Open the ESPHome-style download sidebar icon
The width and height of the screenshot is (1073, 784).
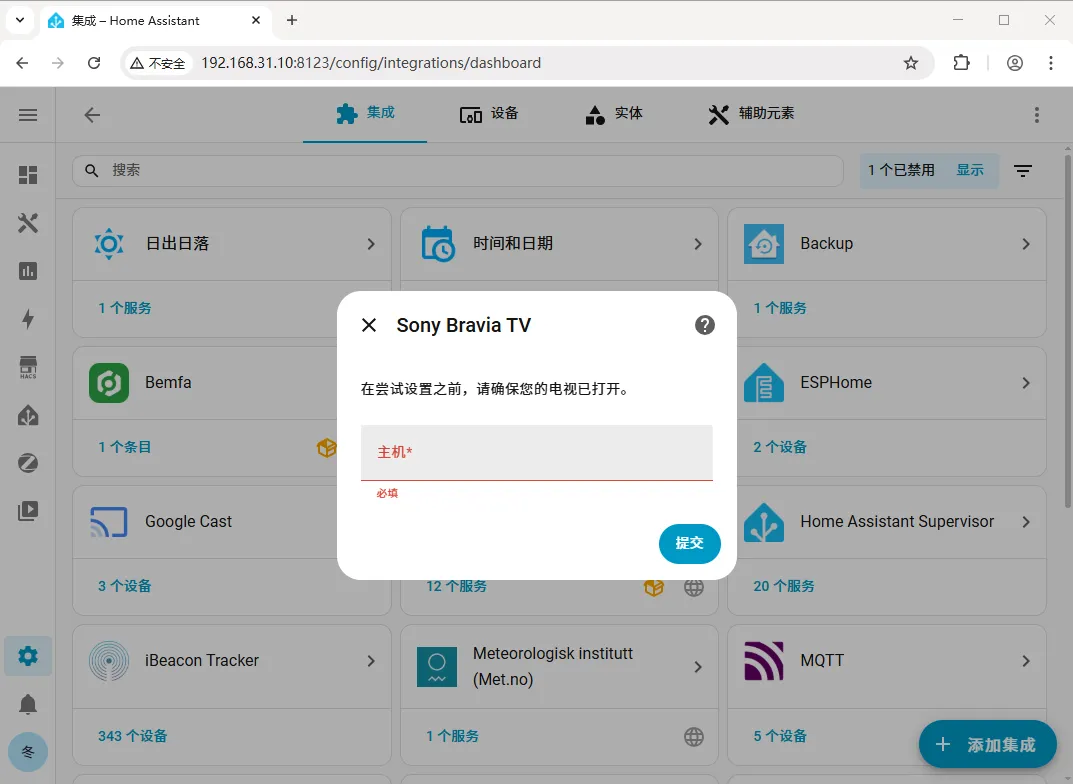pyautogui.click(x=28, y=415)
